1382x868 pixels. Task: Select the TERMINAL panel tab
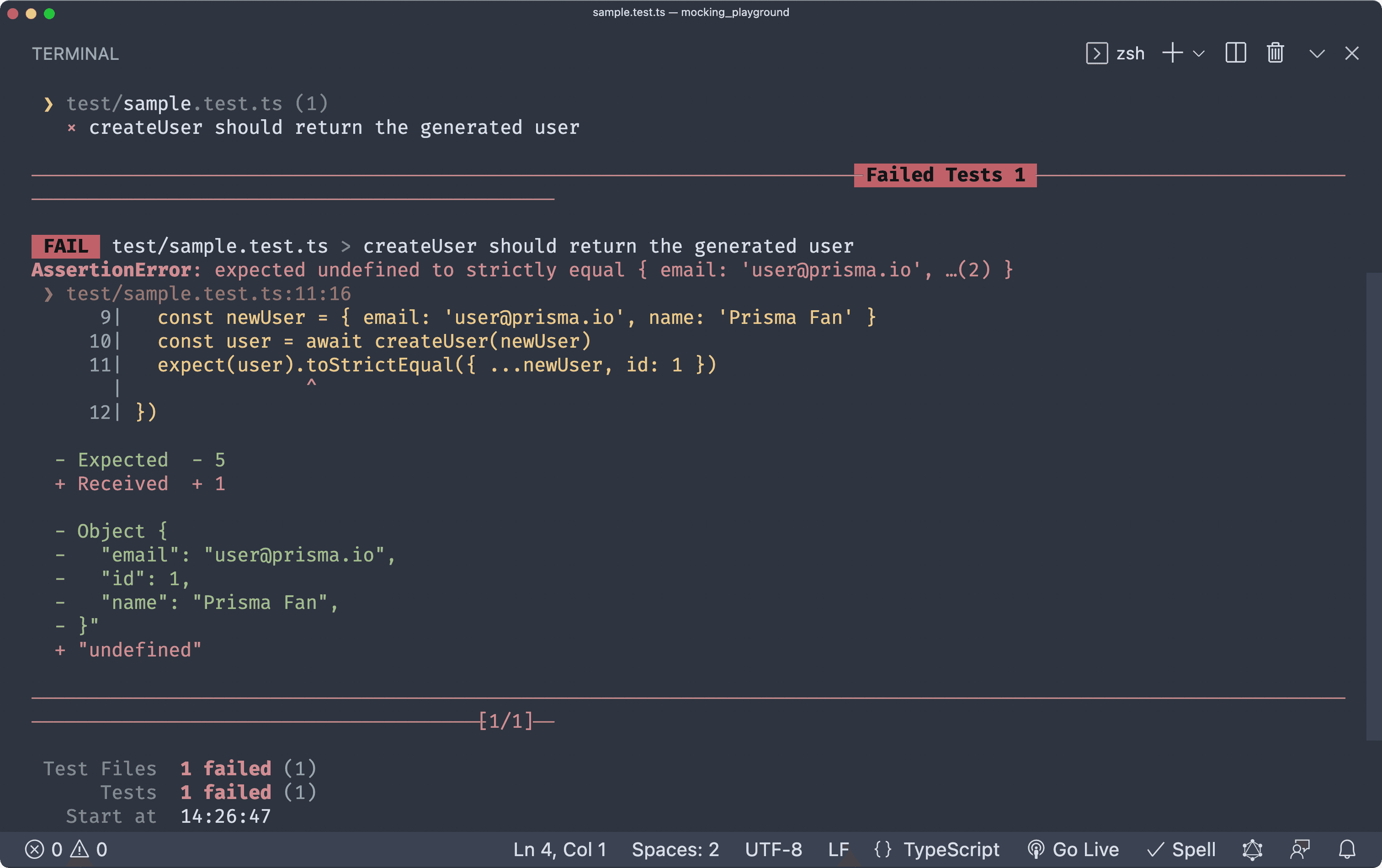click(75, 54)
